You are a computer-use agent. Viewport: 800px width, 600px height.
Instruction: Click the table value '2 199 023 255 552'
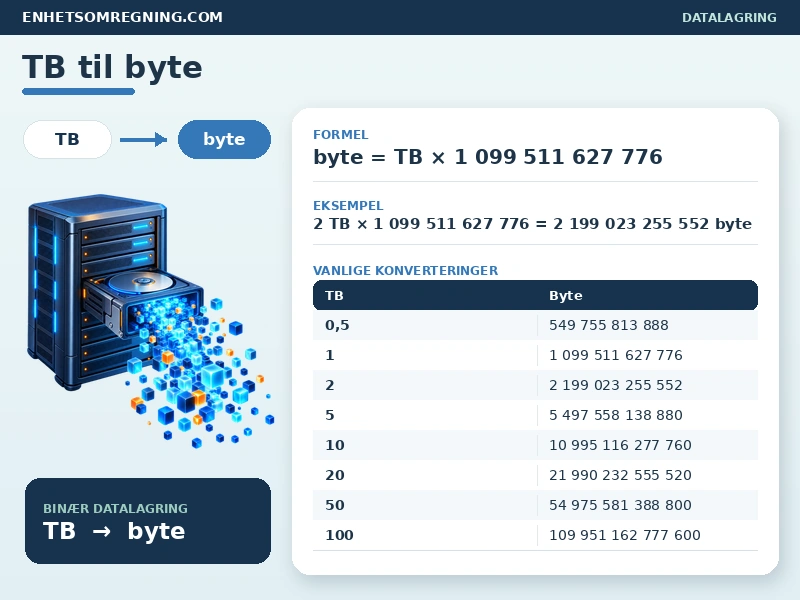[x=615, y=385]
